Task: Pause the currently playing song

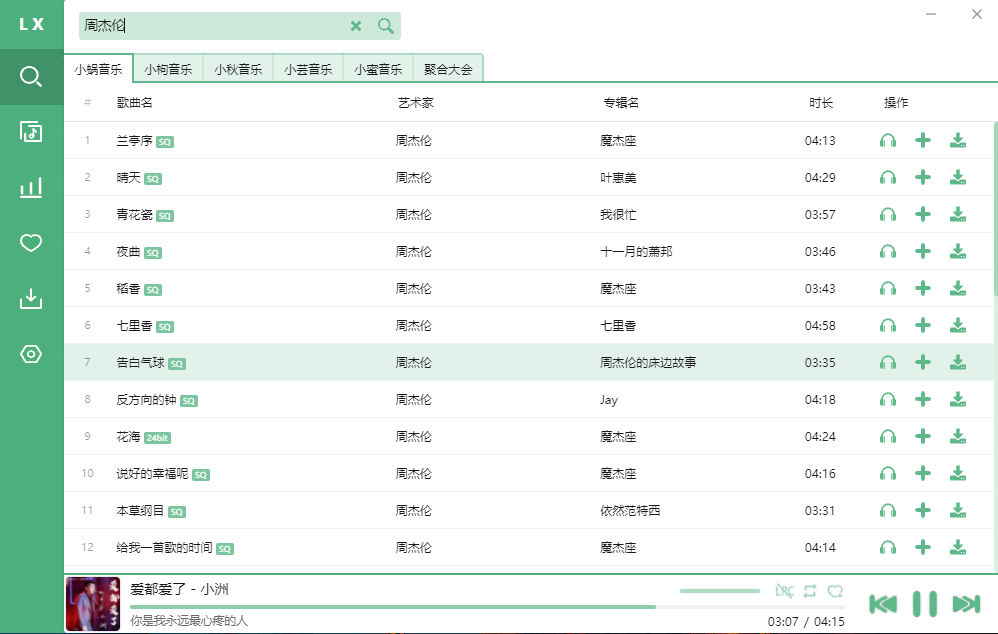Action: pos(923,603)
